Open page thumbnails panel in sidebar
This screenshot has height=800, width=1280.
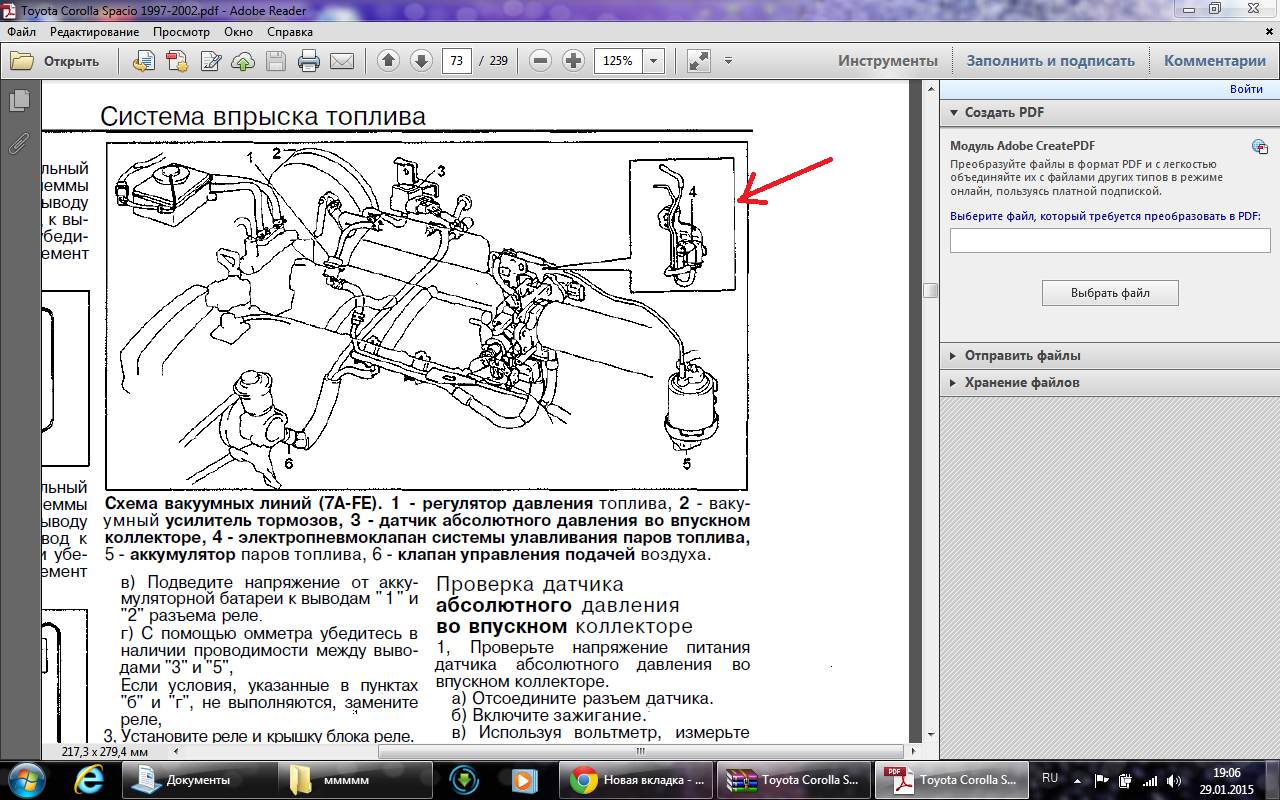tap(19, 101)
